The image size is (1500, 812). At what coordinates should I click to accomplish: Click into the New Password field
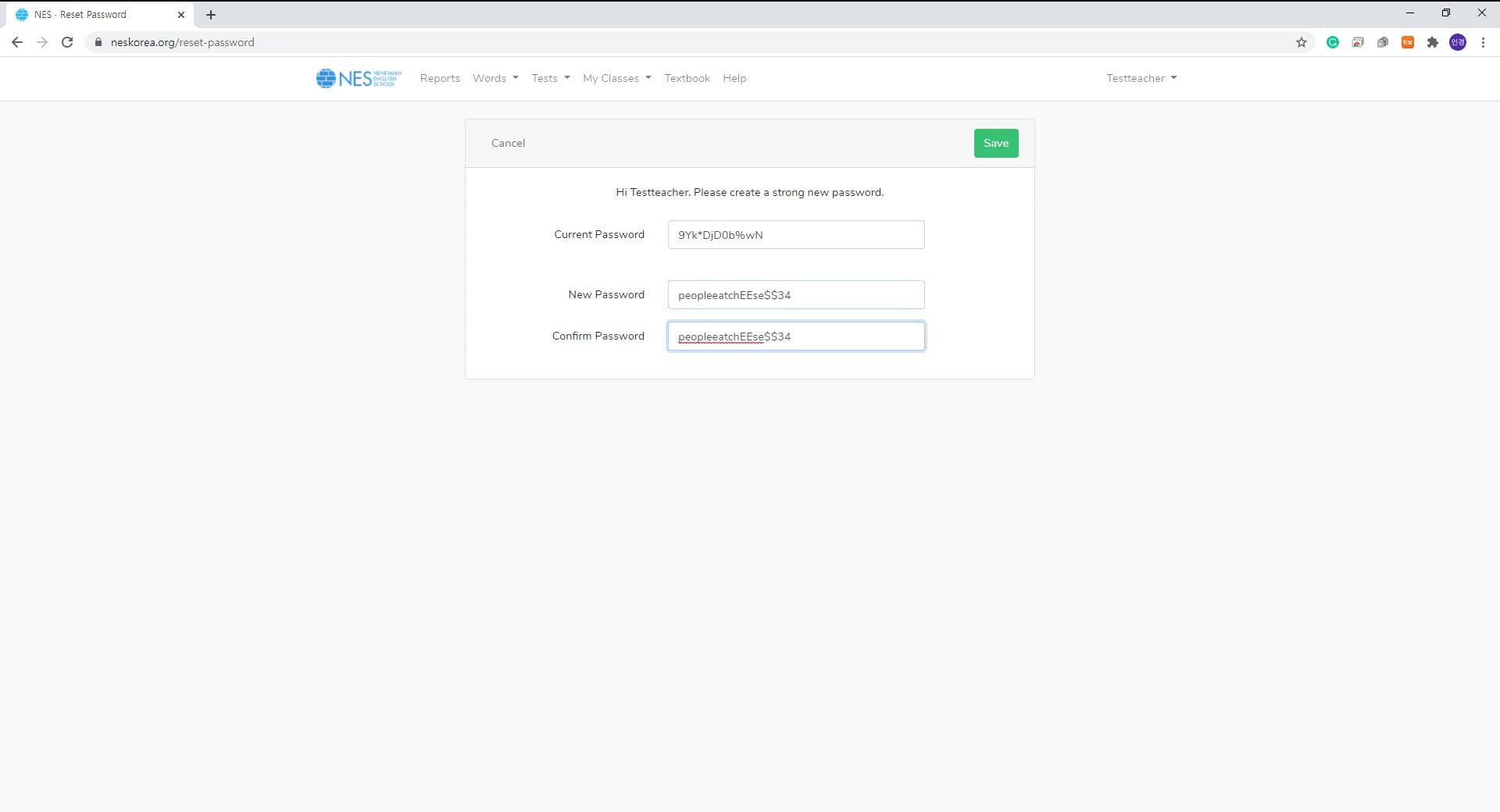point(796,295)
